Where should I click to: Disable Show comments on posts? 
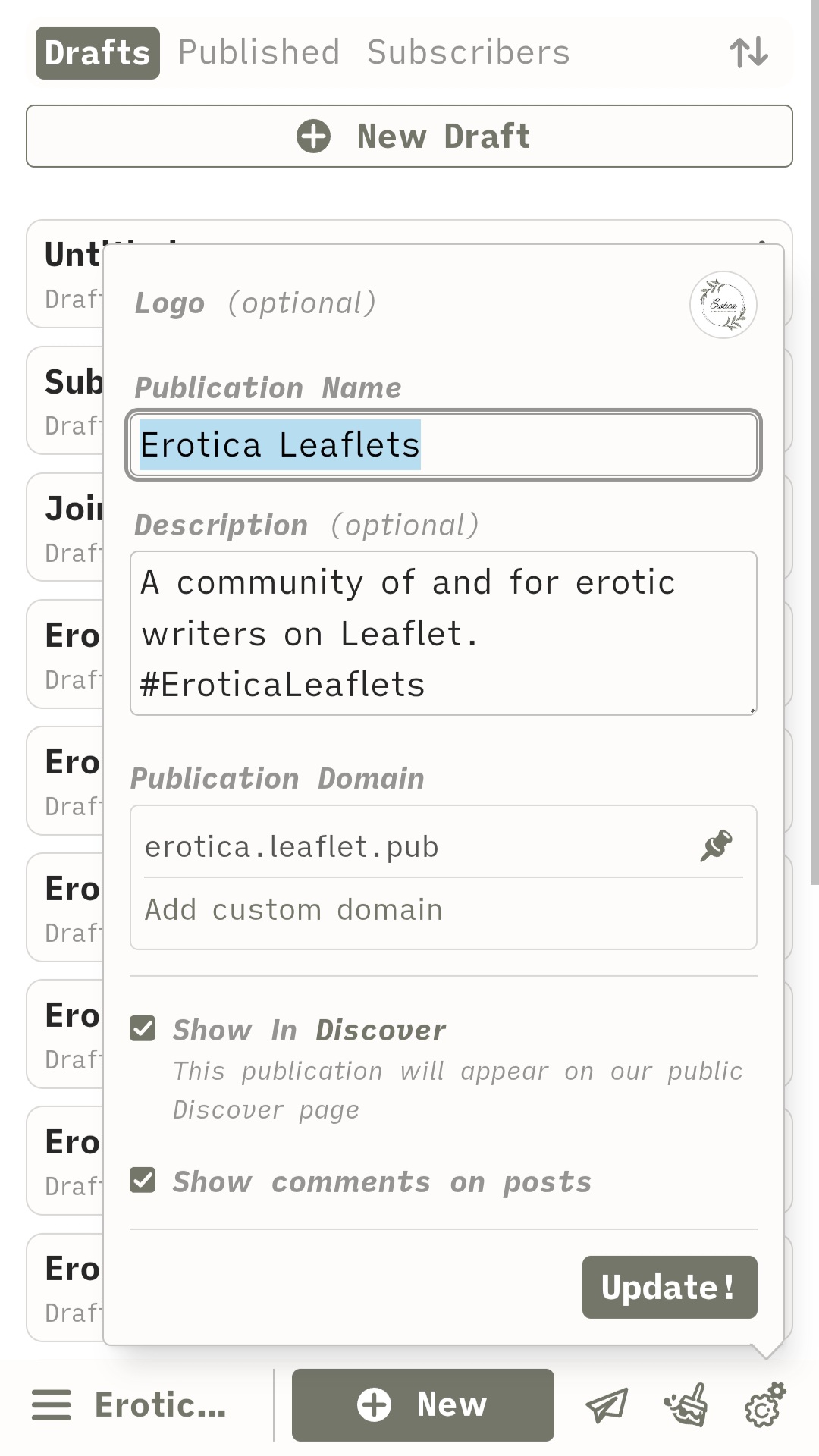point(143,1181)
